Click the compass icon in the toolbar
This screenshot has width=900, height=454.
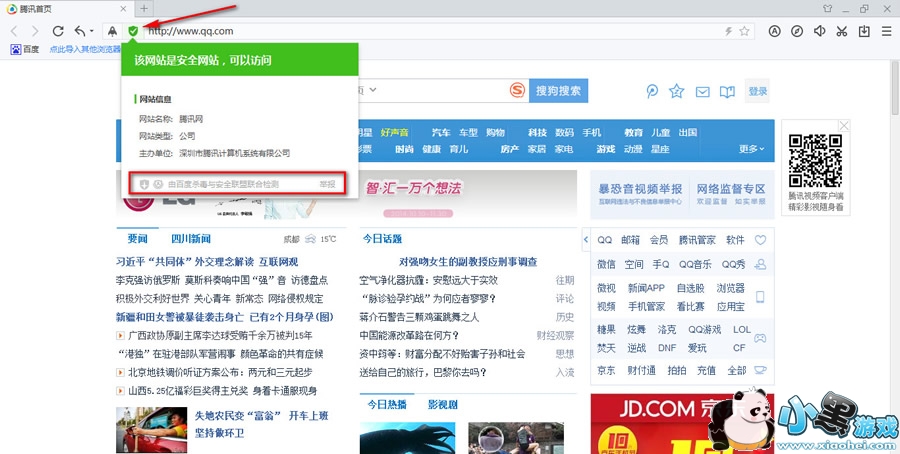(x=797, y=31)
